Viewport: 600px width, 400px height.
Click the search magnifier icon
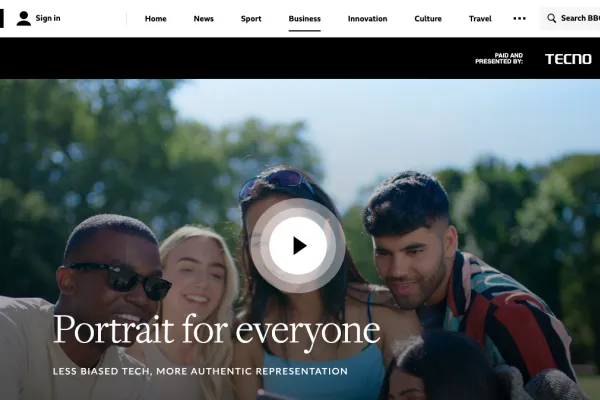[551, 18]
